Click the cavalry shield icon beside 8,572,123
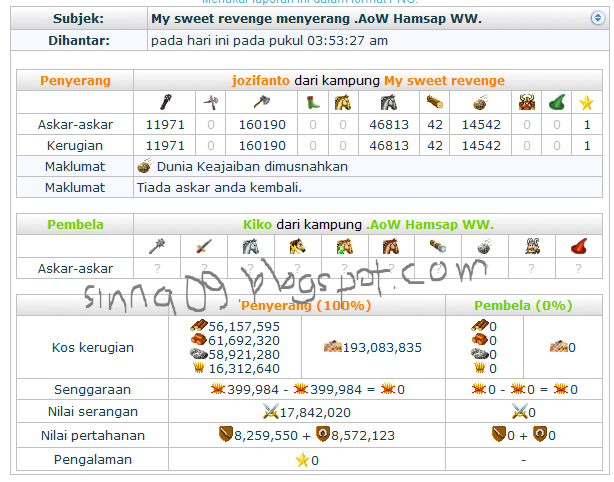Viewport: 614px width, 482px height. [323, 434]
